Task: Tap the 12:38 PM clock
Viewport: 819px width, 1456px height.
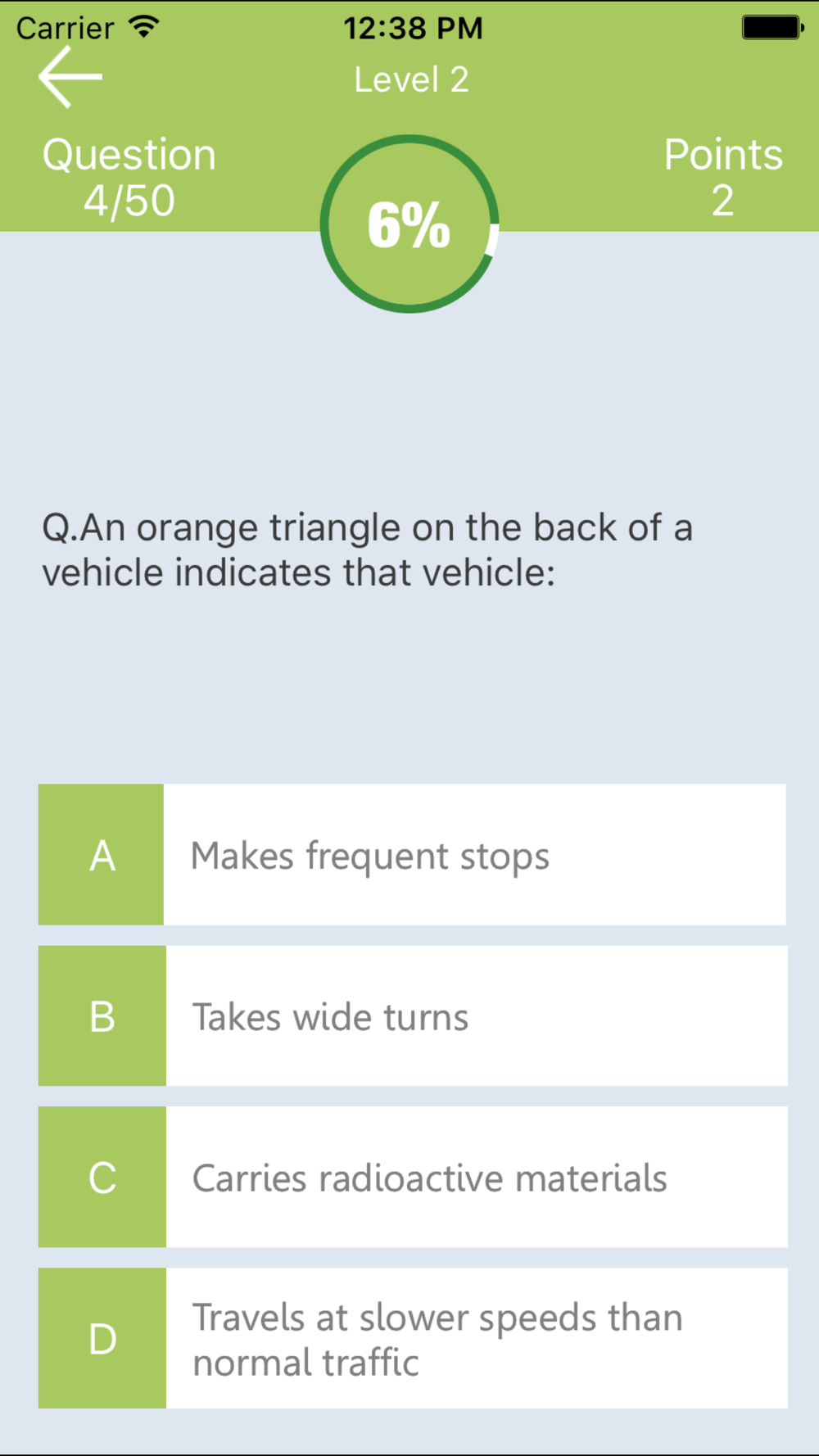Action: (413, 28)
